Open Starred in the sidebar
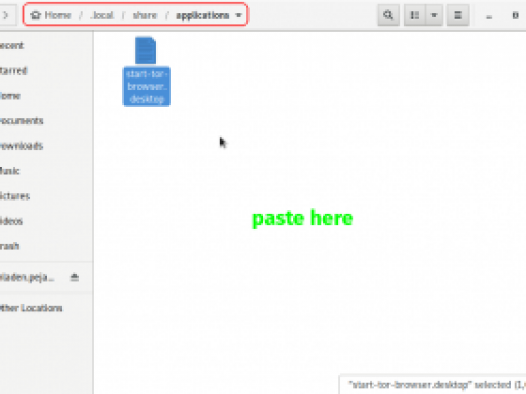 (x=13, y=70)
